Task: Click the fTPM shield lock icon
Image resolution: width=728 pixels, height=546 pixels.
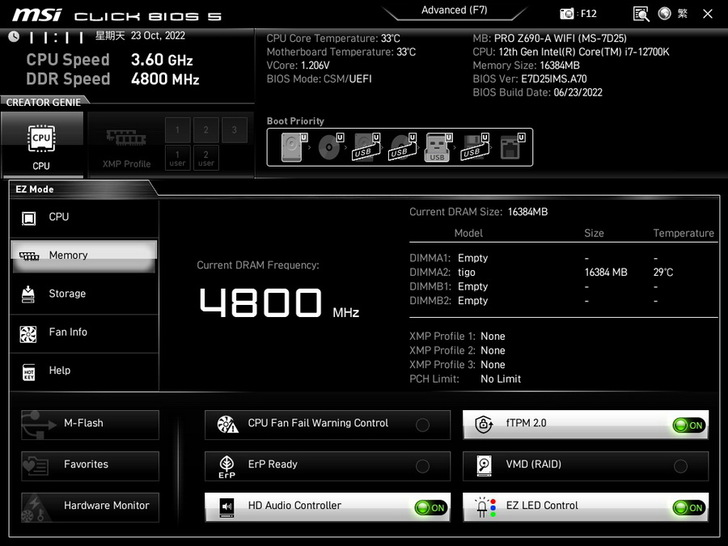Action: pyautogui.click(x=483, y=424)
